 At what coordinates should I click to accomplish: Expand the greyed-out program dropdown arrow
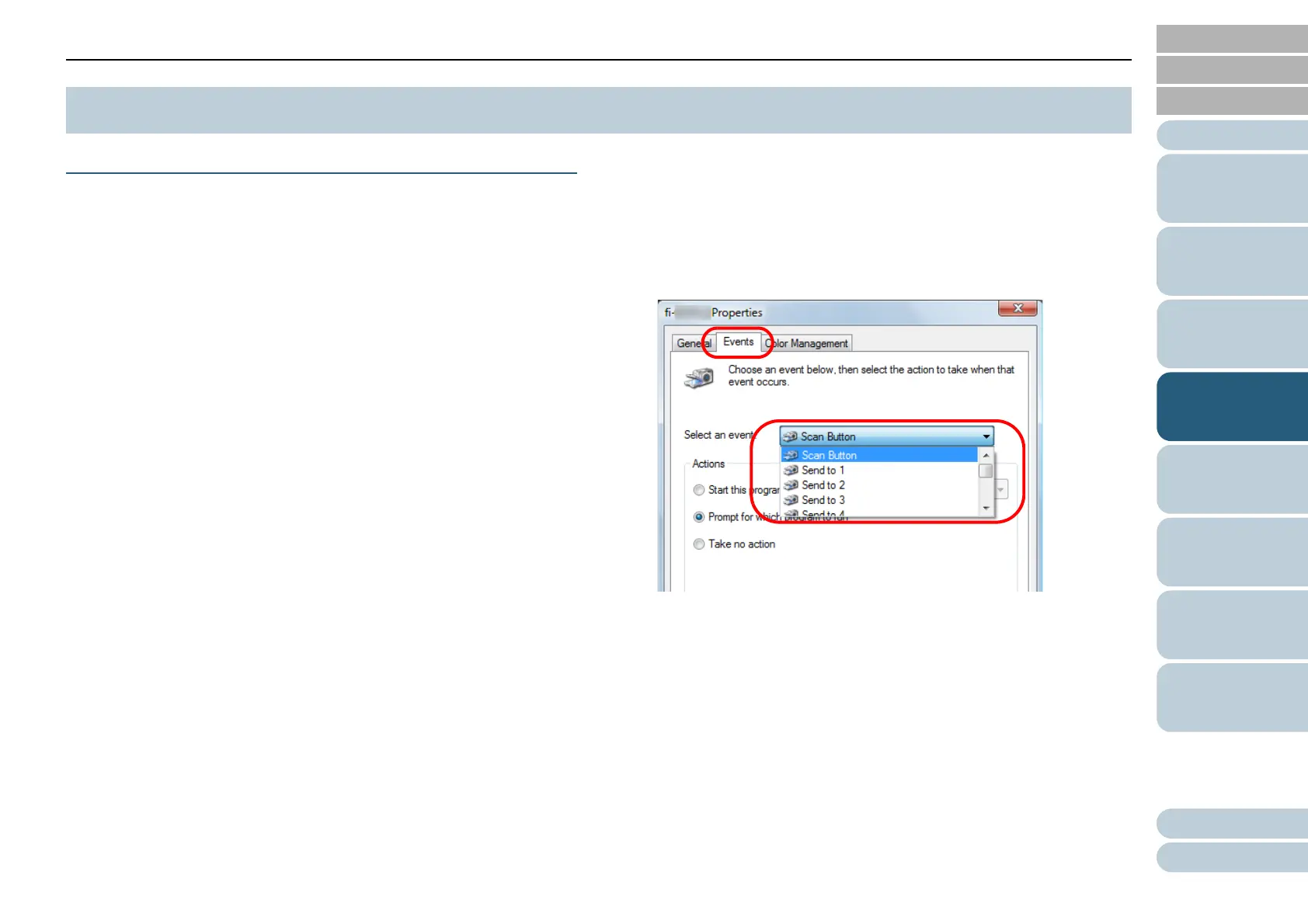(1001, 489)
